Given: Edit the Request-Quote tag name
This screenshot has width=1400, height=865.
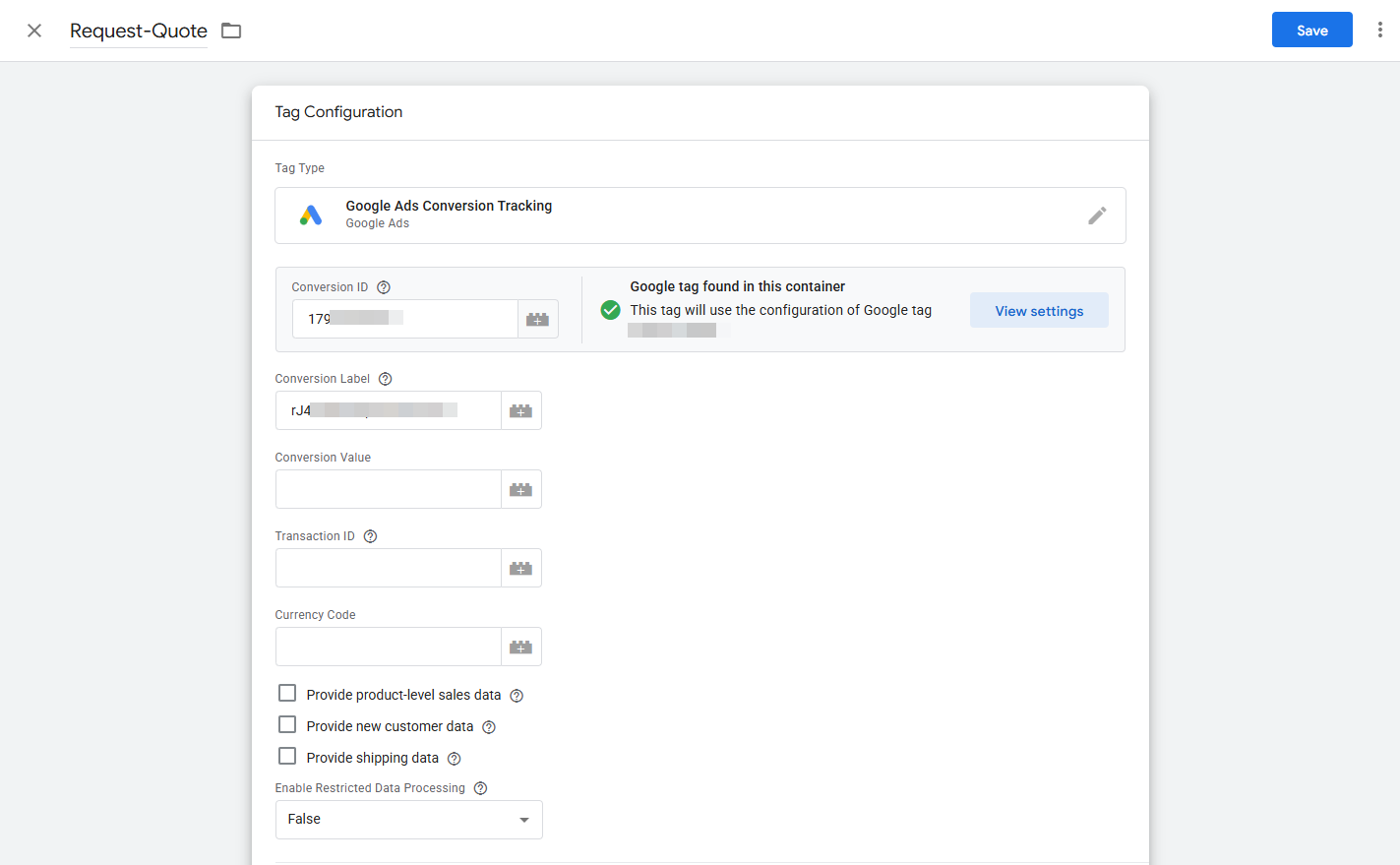Looking at the screenshot, I should [139, 31].
